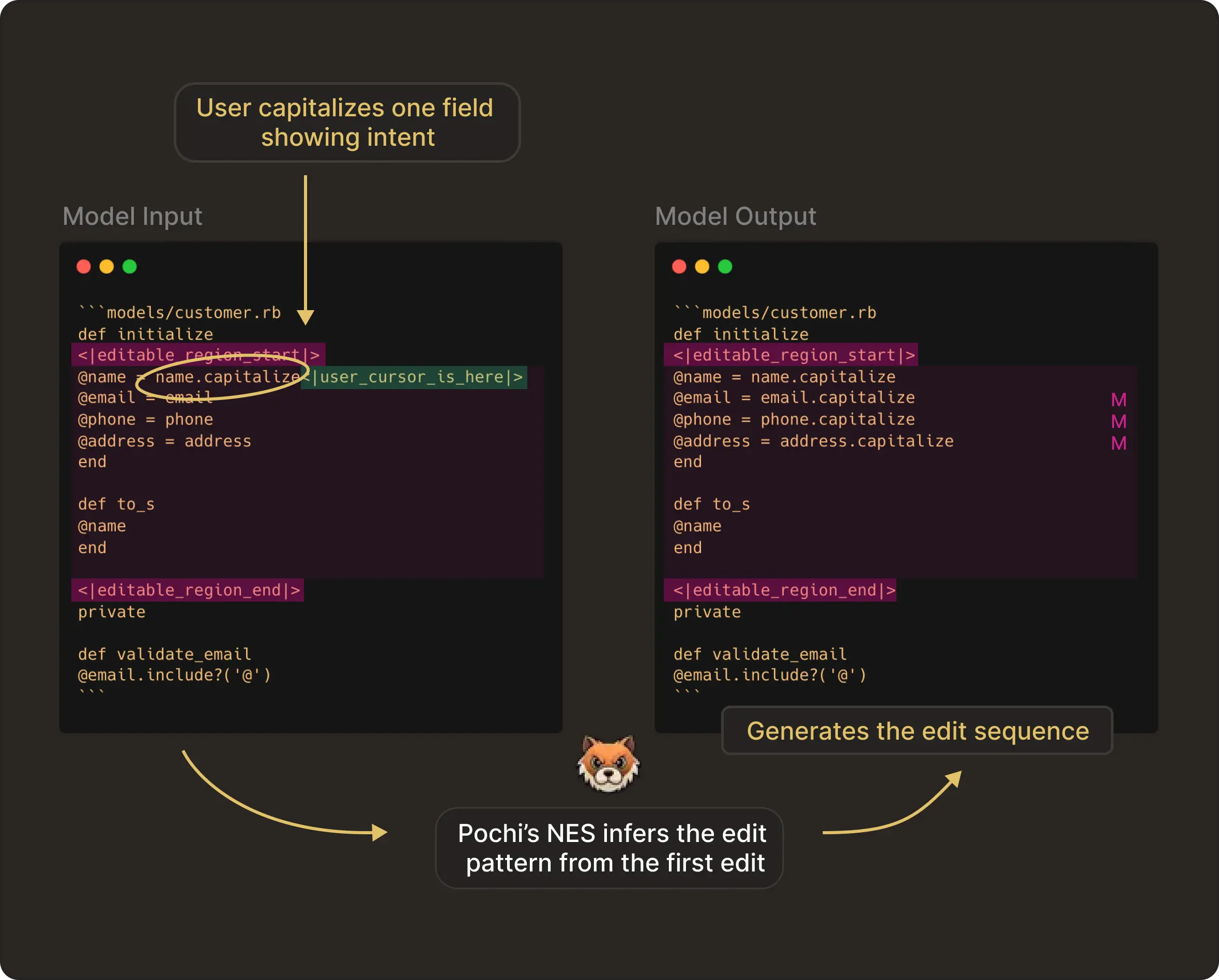Click red dot in Model Input window

84,267
